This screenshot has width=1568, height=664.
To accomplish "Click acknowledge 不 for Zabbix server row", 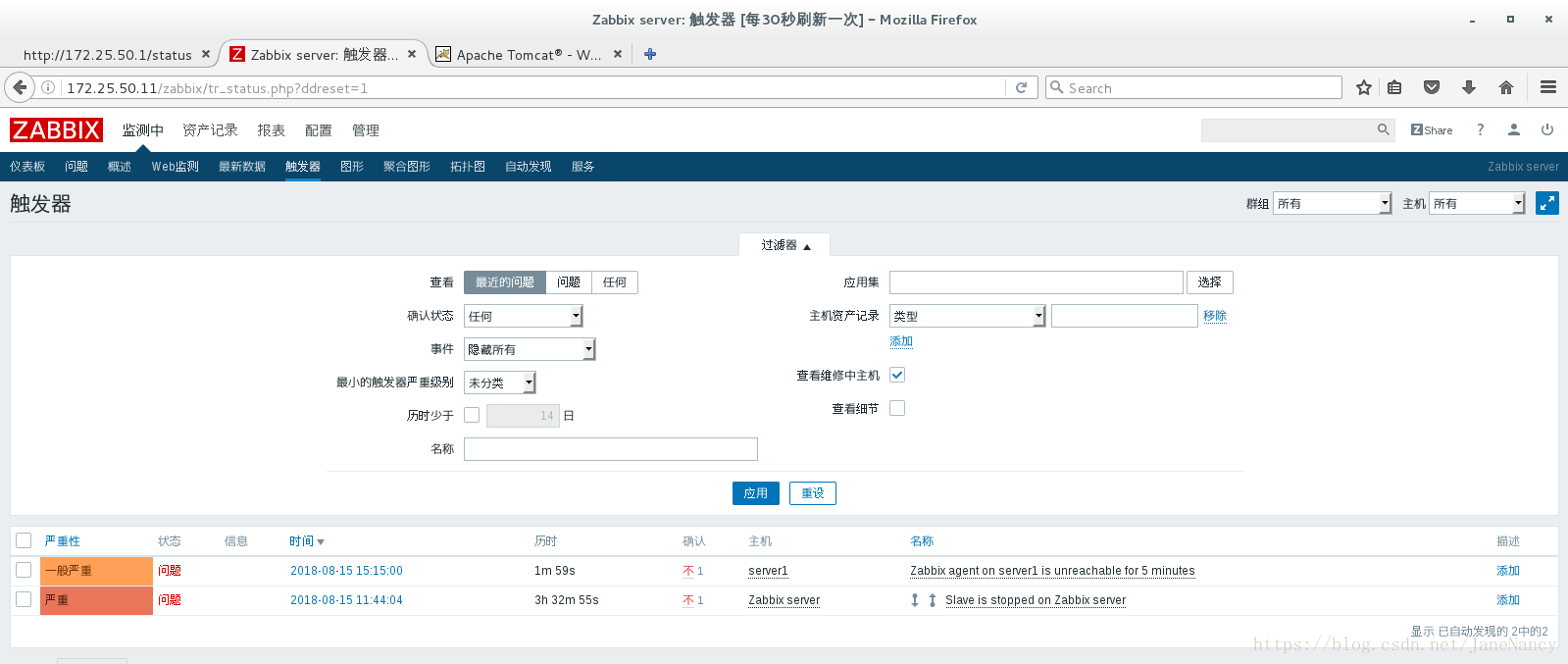I will 688,600.
